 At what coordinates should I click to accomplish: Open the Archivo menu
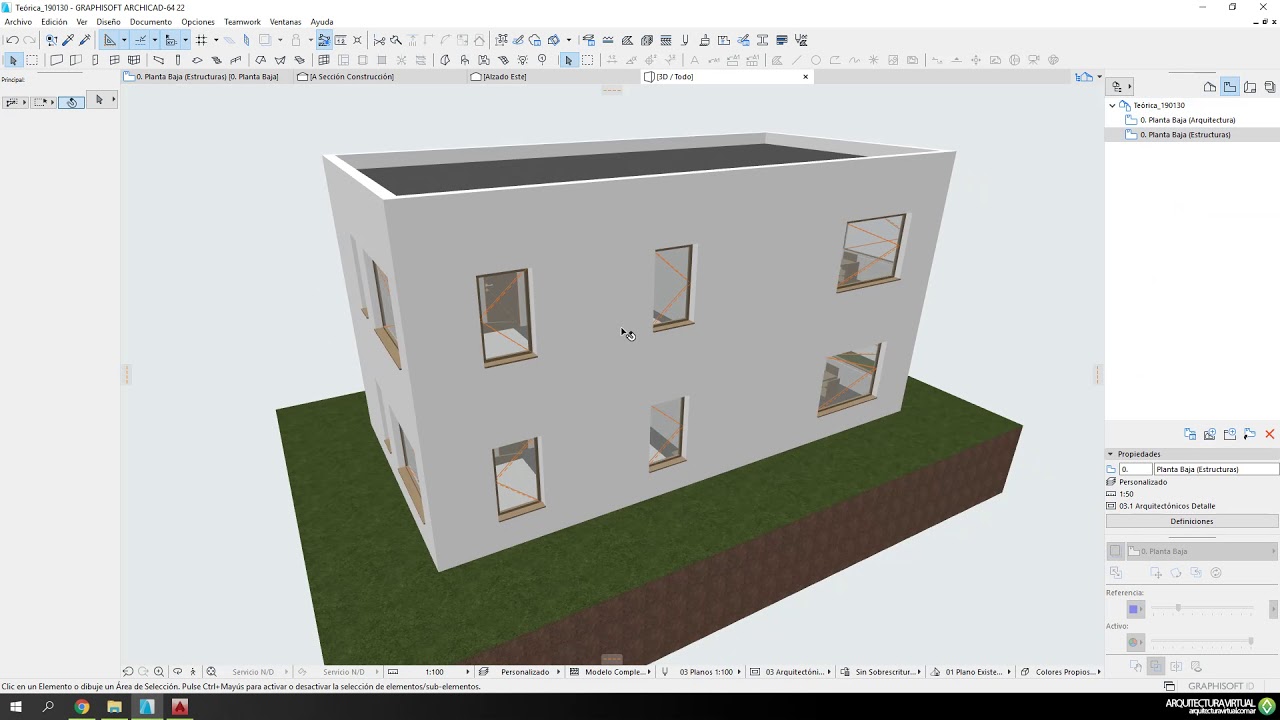[18, 22]
